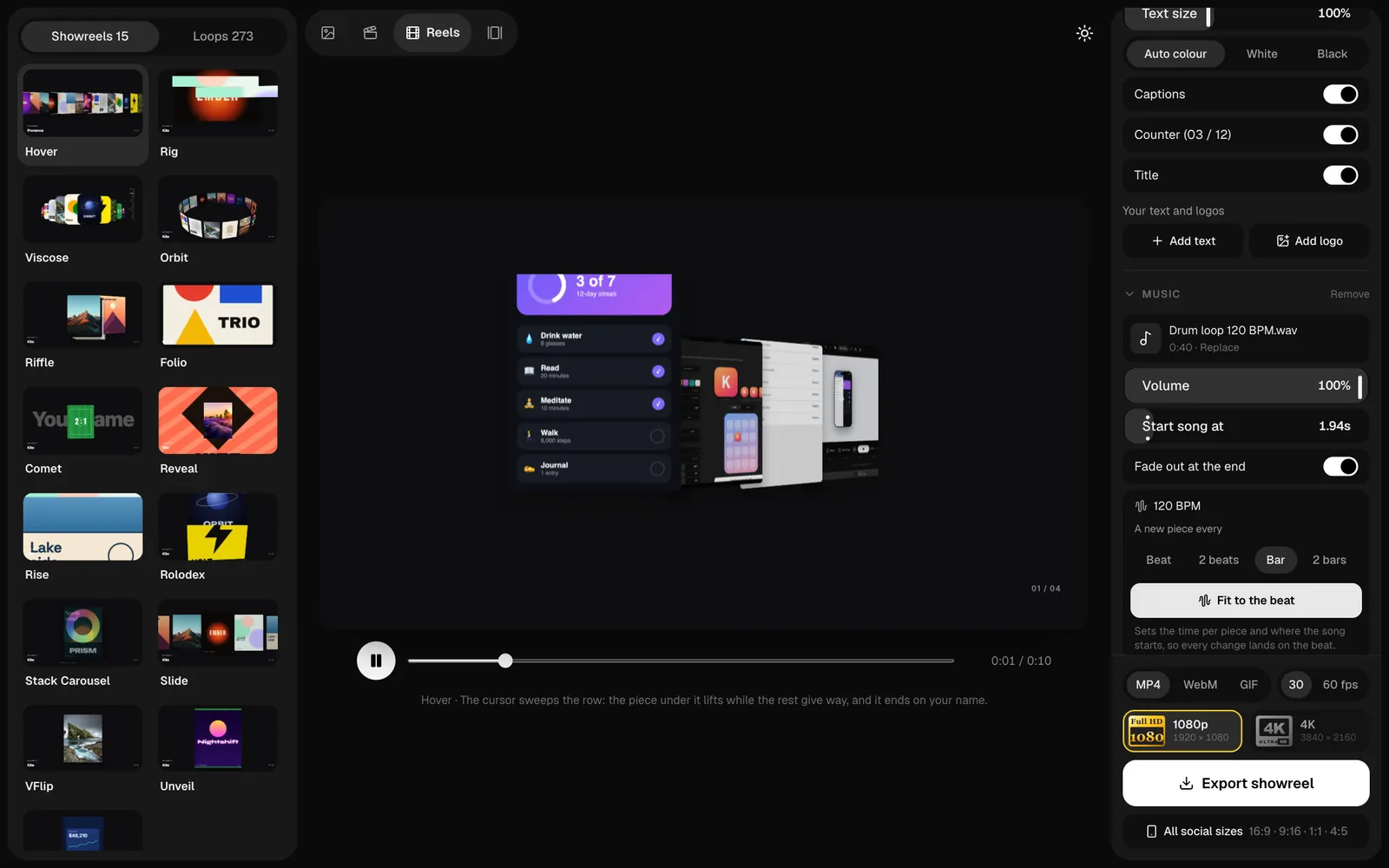Viewport: 1389px width, 868px height.
Task: Open the Reels view tab
Action: click(432, 33)
